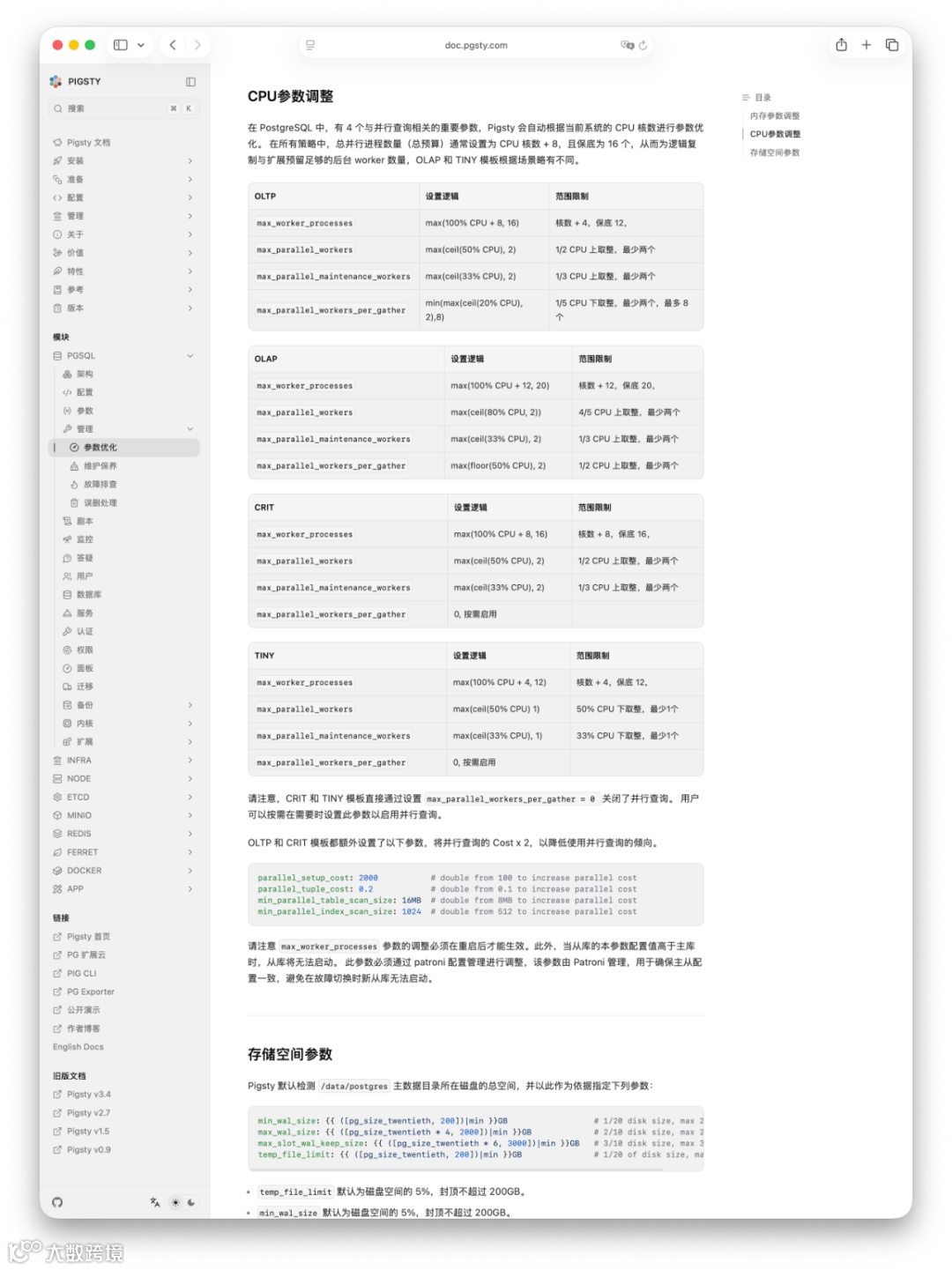Expand the 特性 section chevron
The image size is (952, 1270).
pos(190,271)
